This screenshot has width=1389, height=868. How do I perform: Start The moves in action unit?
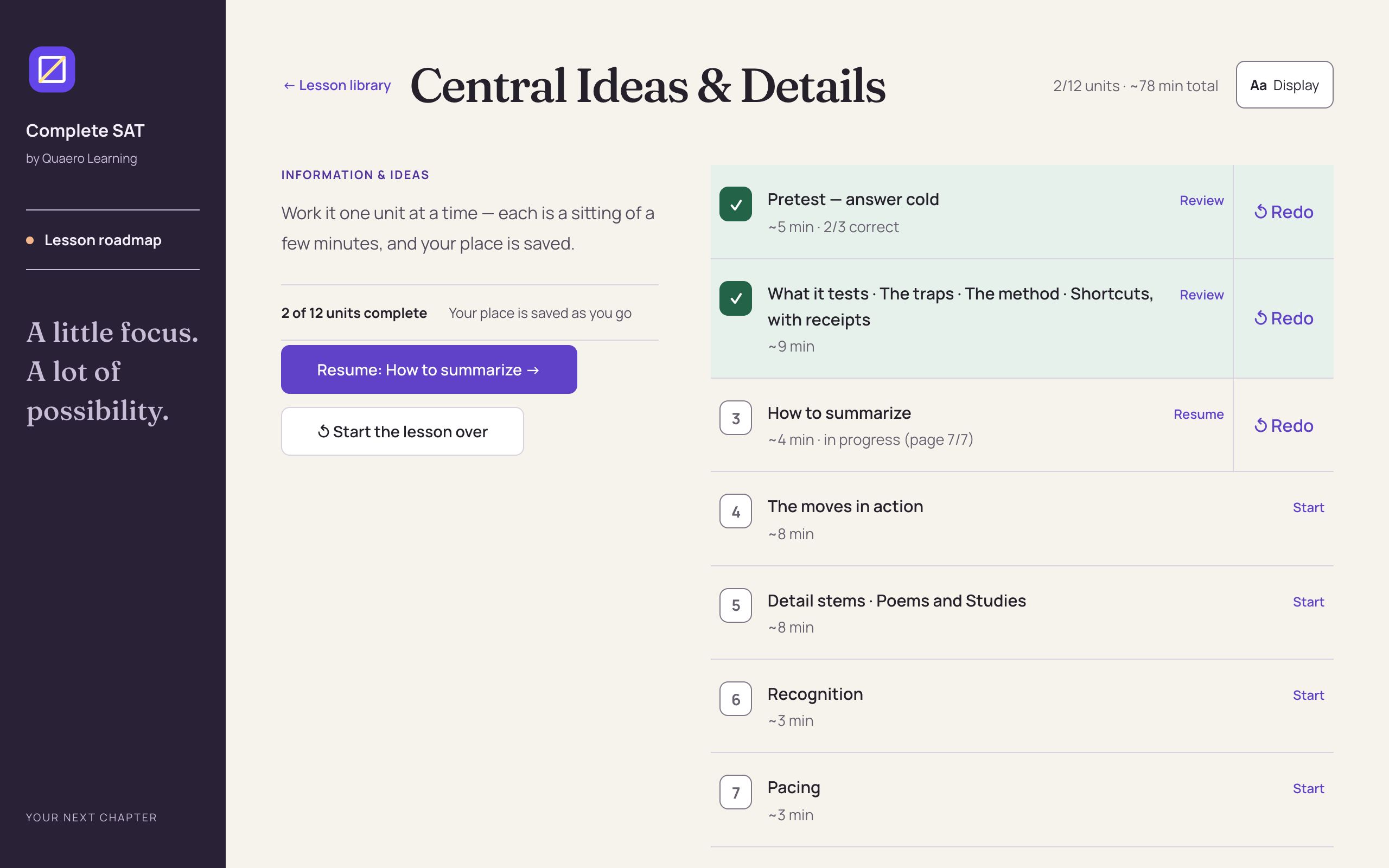1308,507
